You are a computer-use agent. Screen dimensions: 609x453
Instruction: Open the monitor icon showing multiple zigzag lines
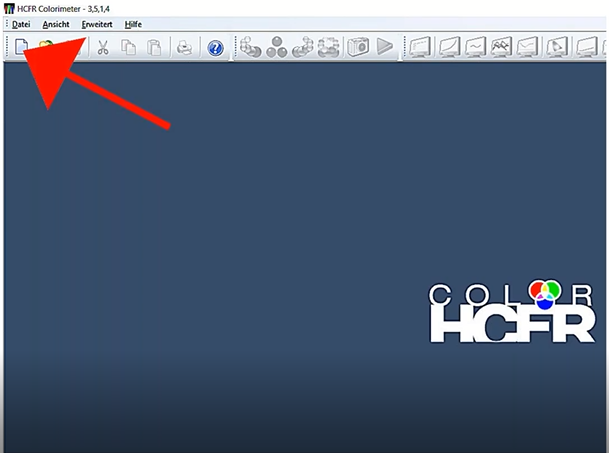click(501, 47)
